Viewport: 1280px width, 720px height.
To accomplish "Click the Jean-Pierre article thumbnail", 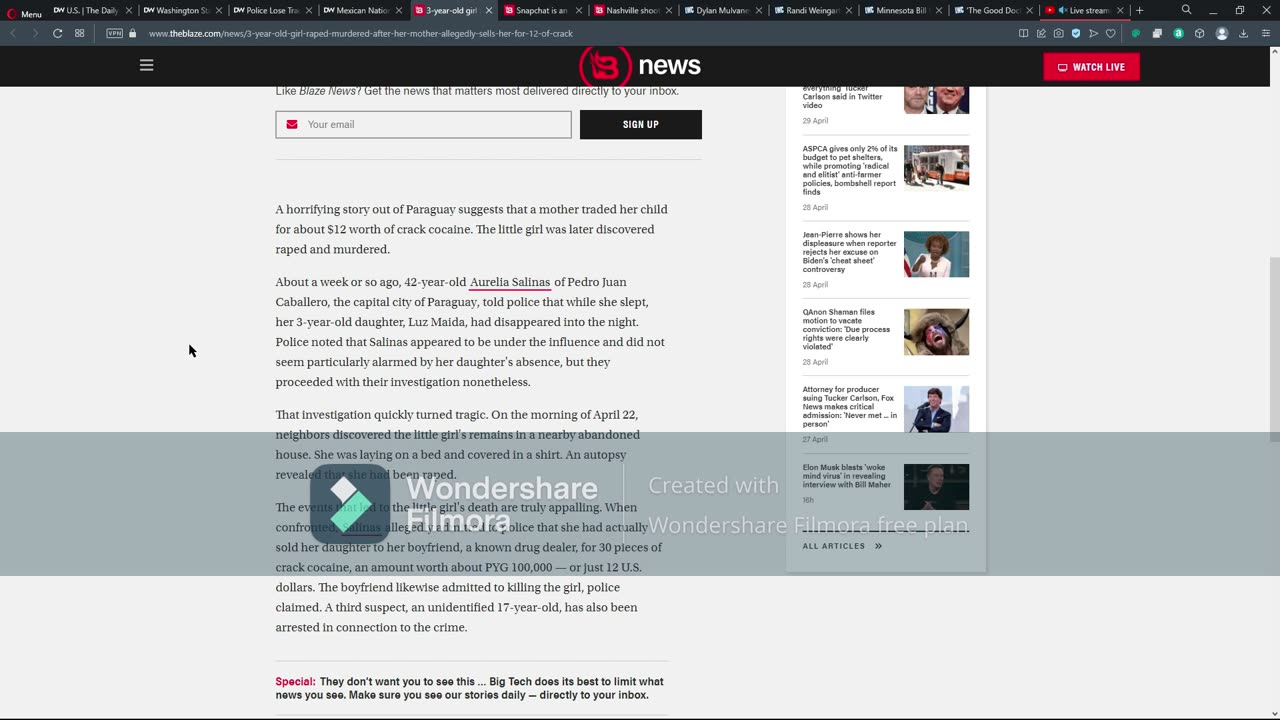I will 936,254.
